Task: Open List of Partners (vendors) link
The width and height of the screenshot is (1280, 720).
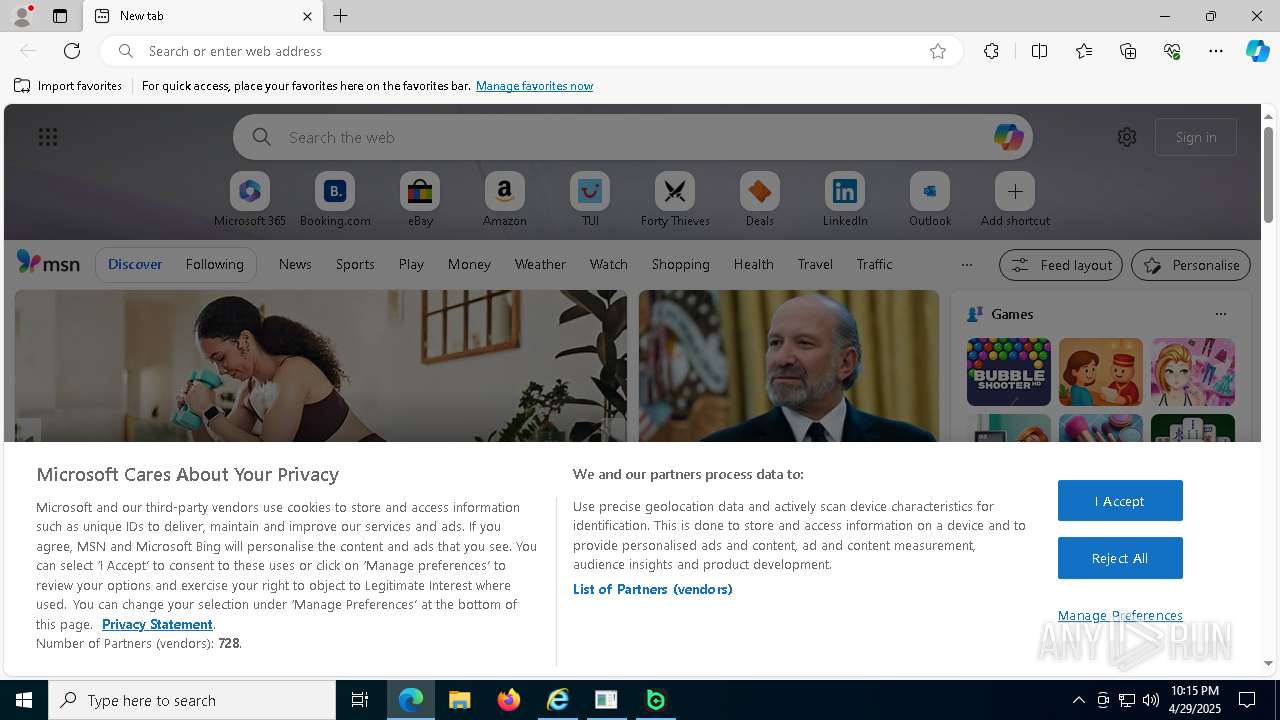Action: click(x=653, y=589)
